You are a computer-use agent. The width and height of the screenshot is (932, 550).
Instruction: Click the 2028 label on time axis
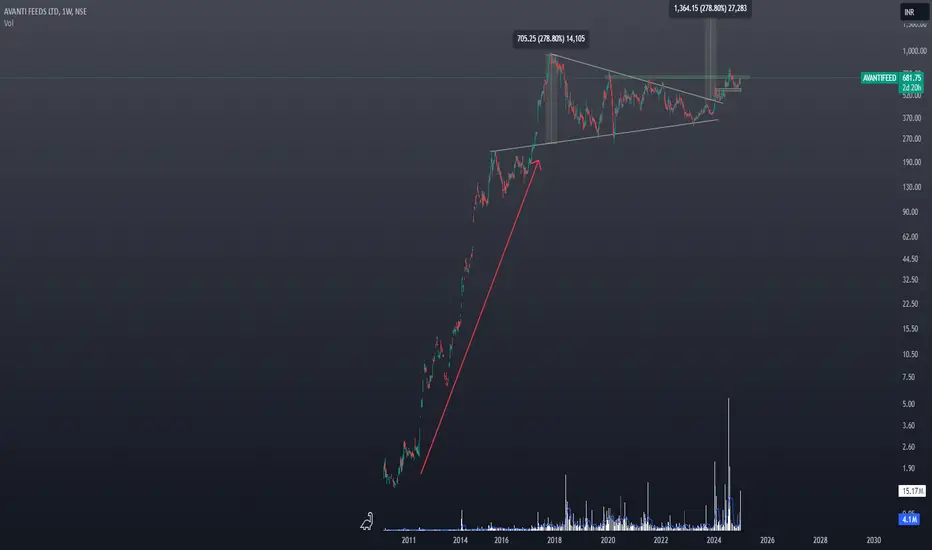tap(820, 540)
